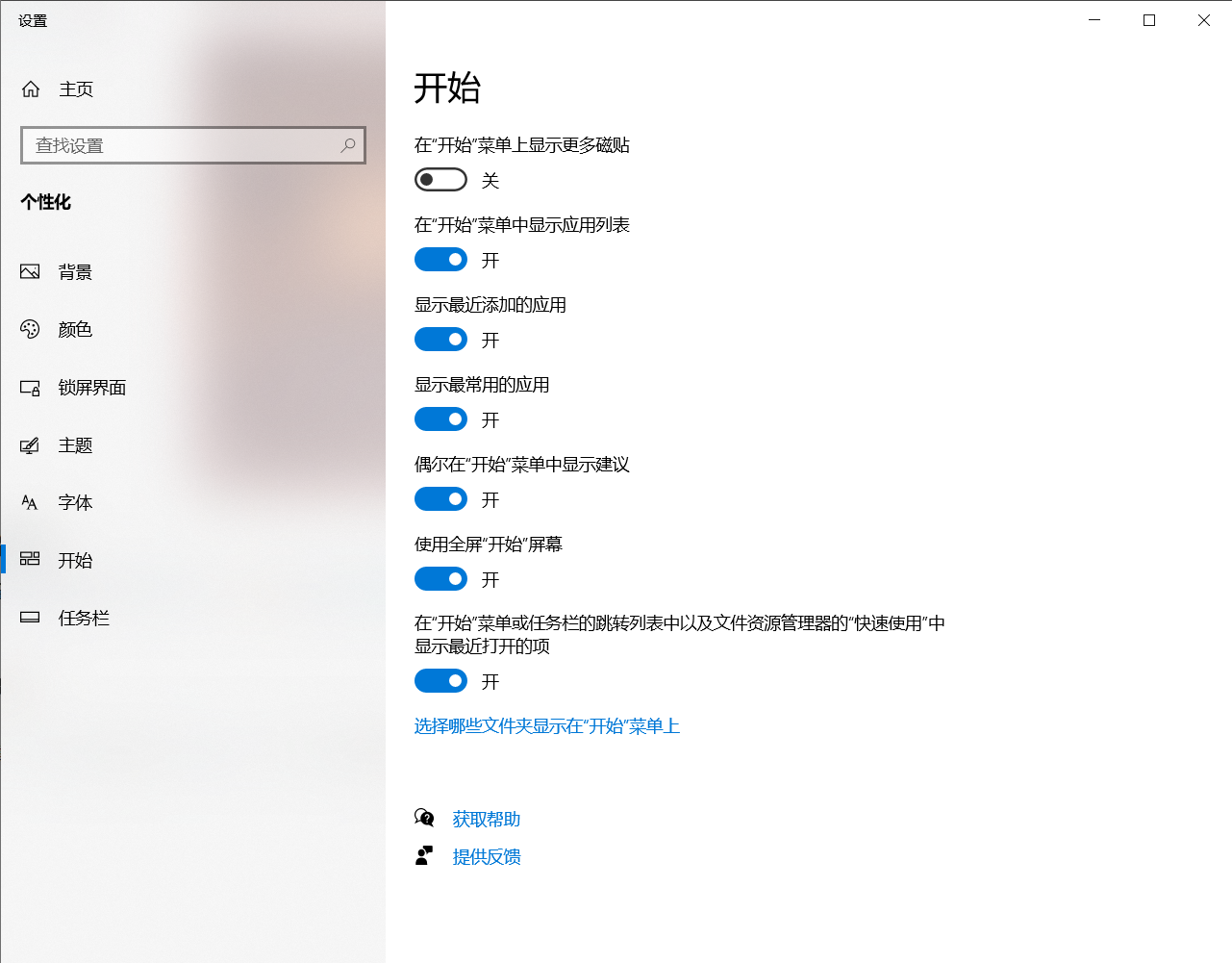
Task: Click the 背景 picture icon in sidebar
Action: [x=31, y=272]
